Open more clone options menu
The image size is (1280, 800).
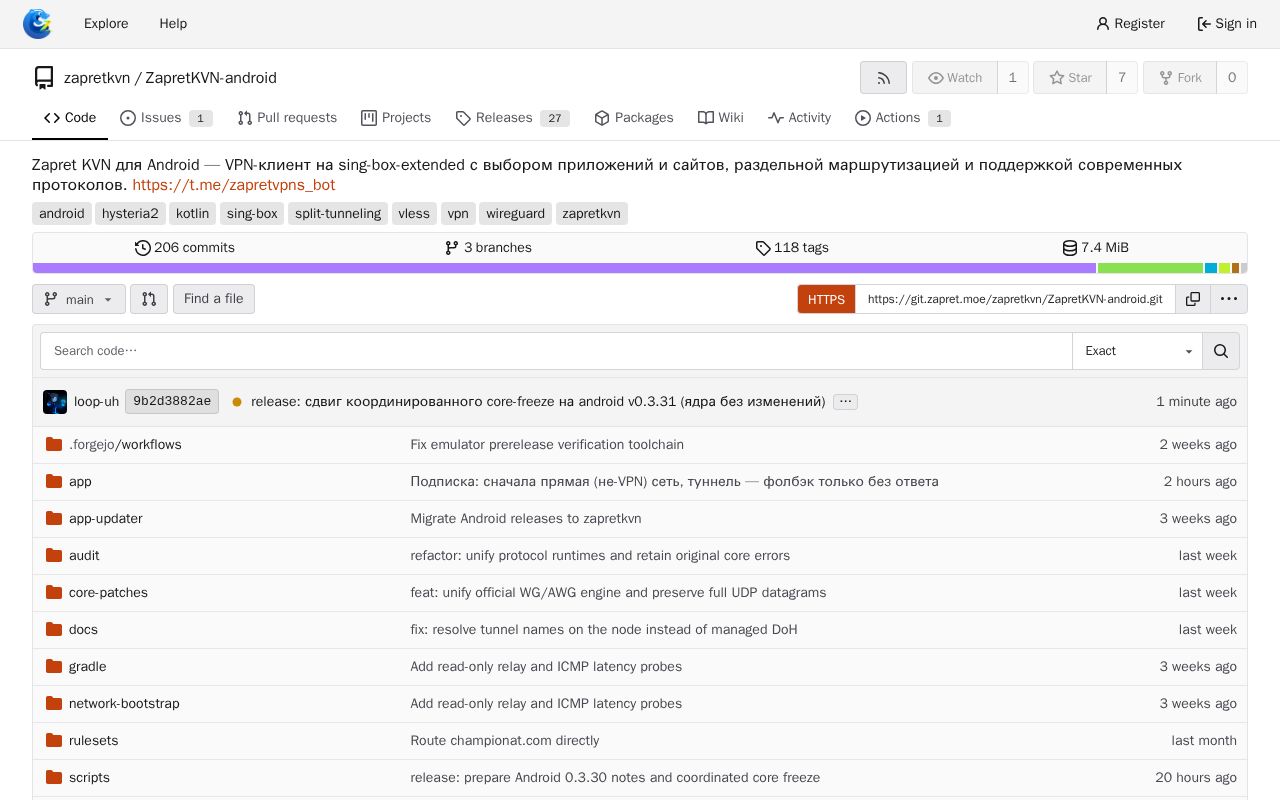click(x=1229, y=299)
